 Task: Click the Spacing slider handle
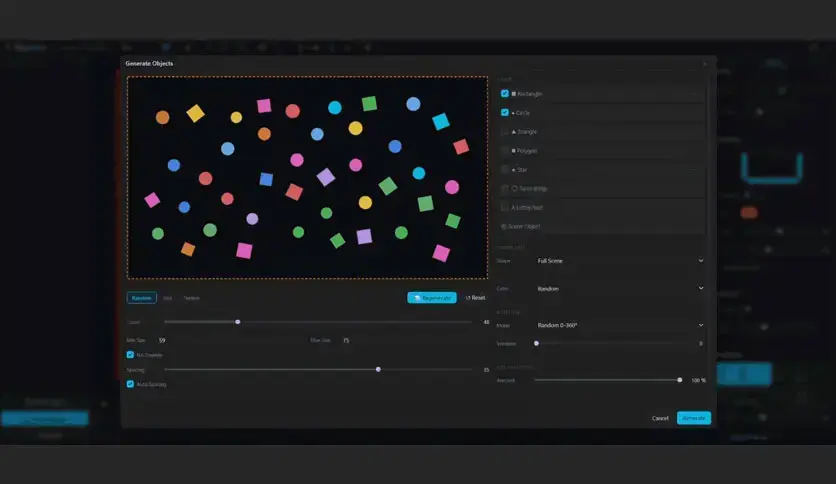click(x=378, y=369)
